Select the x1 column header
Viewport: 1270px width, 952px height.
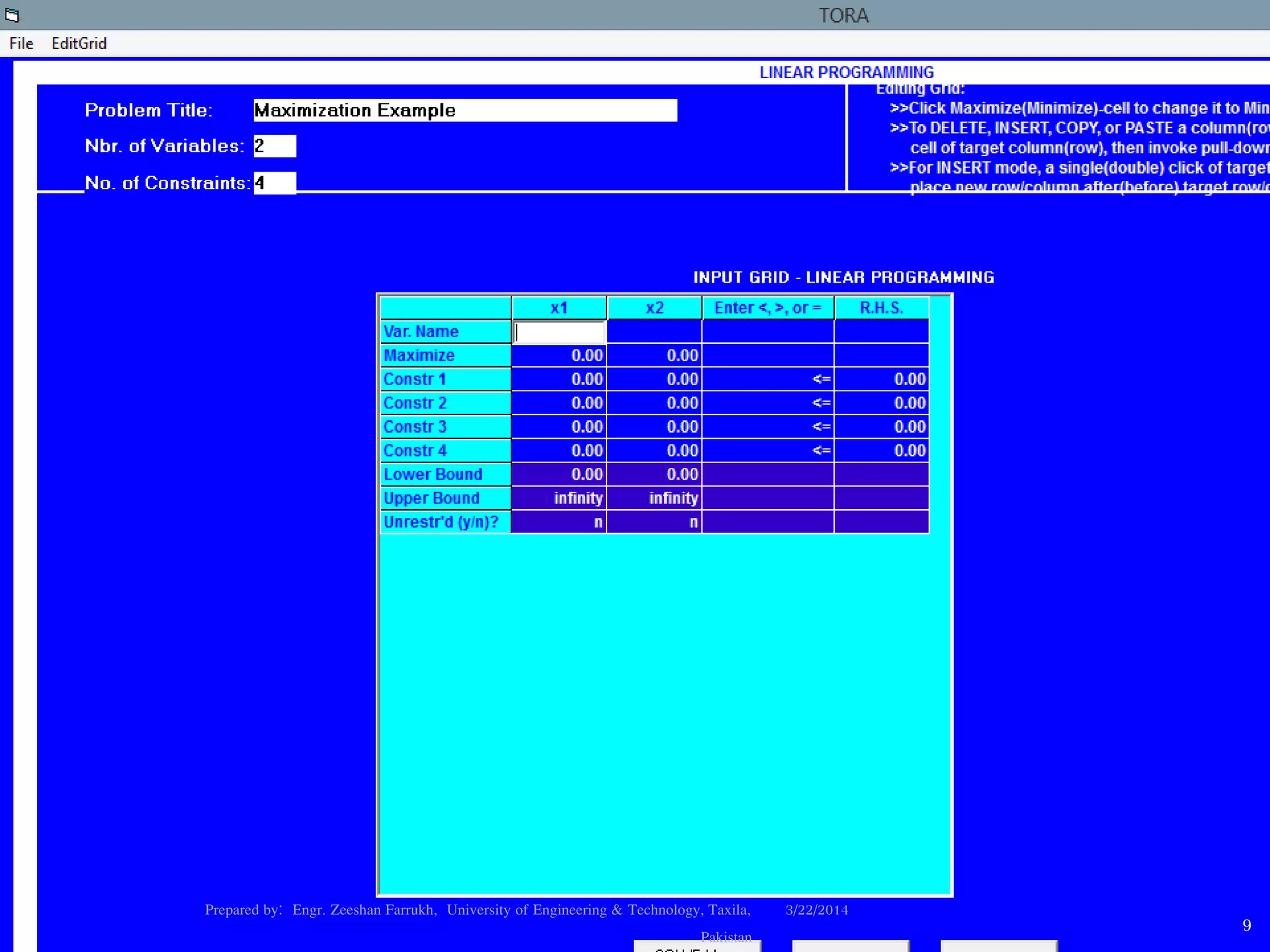coord(559,307)
